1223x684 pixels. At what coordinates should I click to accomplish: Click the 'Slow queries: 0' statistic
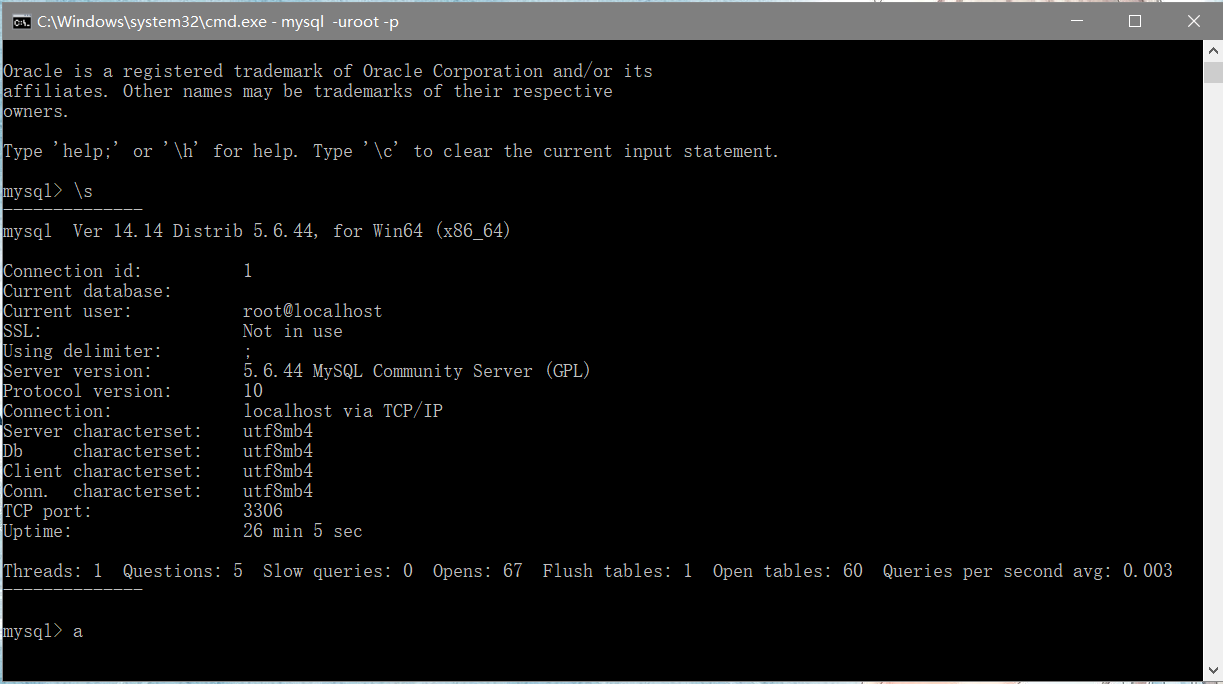pos(338,571)
